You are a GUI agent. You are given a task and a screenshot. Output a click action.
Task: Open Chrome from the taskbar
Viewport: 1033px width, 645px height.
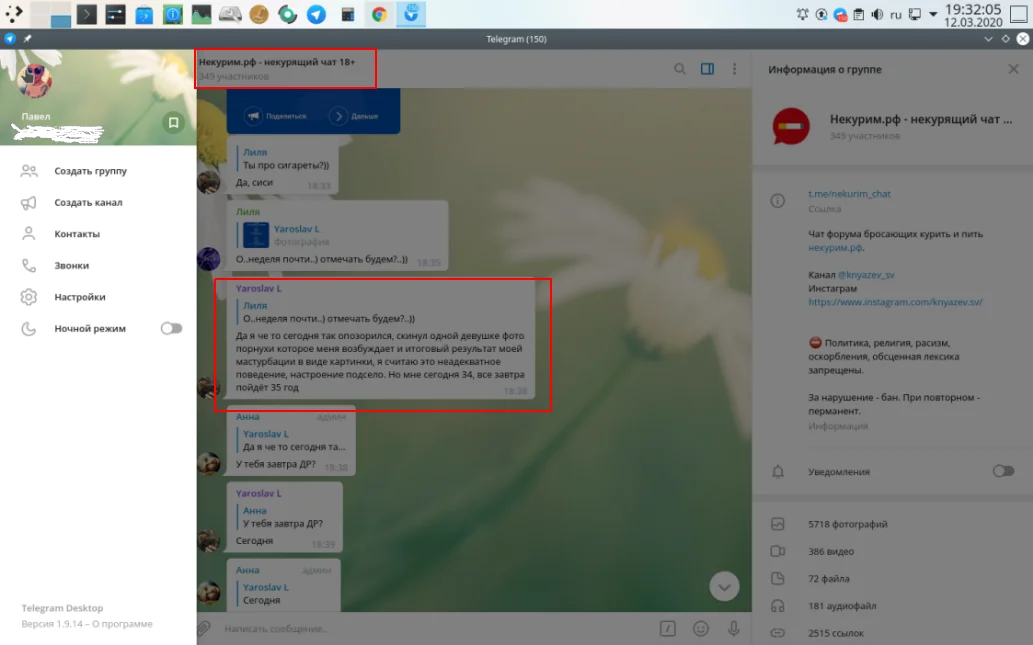tap(379, 14)
